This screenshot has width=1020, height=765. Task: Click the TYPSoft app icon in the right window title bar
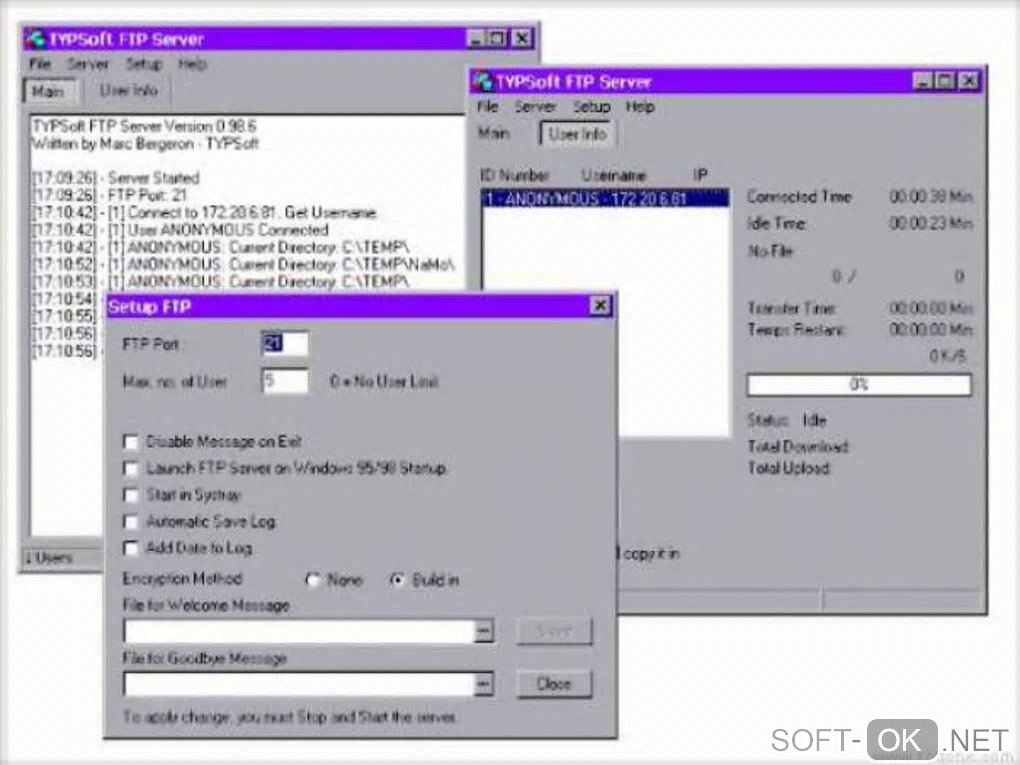tap(482, 81)
